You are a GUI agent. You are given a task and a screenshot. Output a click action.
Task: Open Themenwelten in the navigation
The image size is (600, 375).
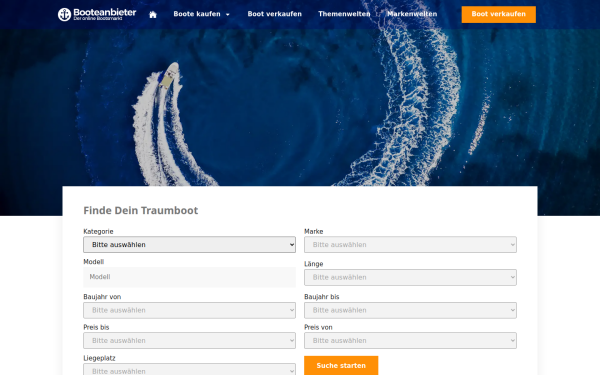pos(344,14)
